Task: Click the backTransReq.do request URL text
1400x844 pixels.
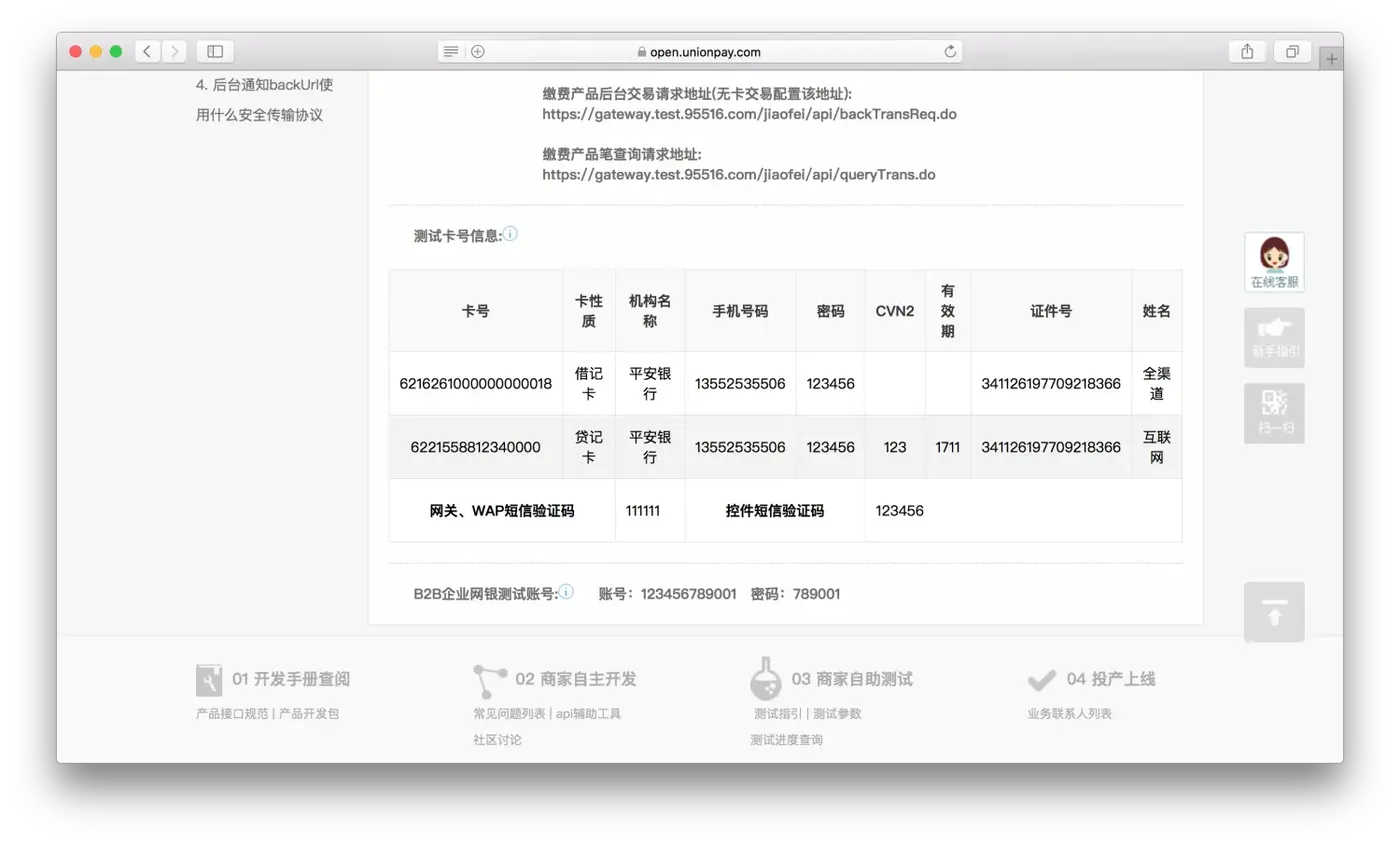Action: click(x=749, y=113)
